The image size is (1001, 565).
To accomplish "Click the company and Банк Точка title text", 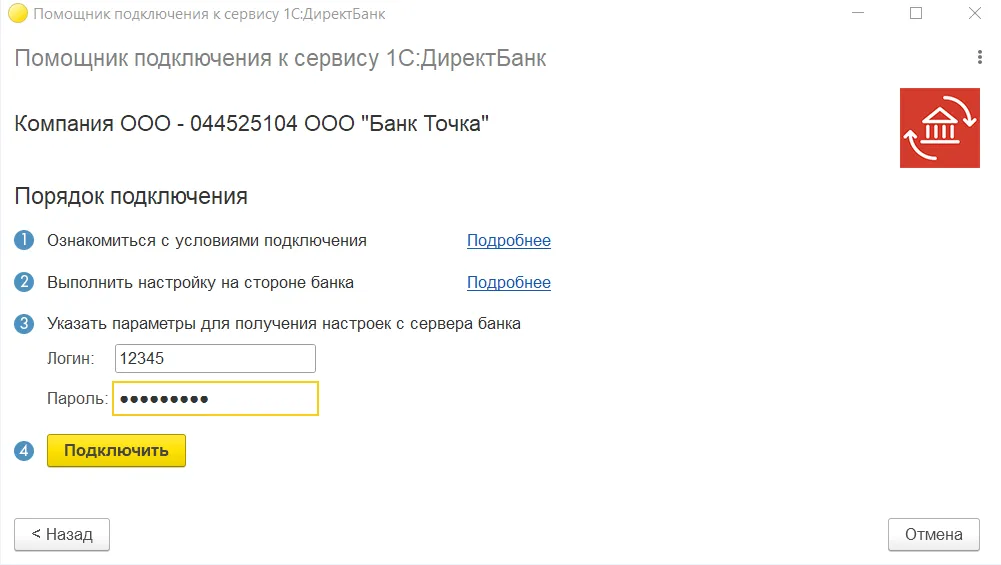I will tap(252, 125).
